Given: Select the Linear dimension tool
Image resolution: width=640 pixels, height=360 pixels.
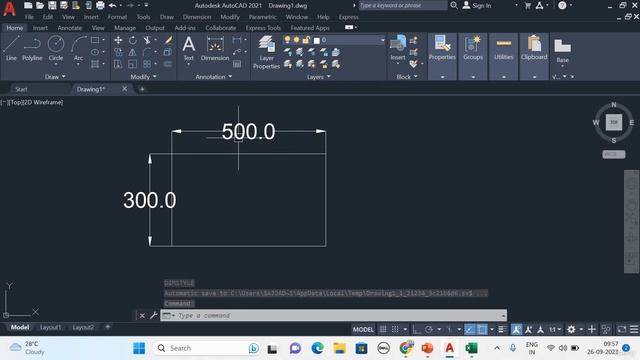Looking at the screenshot, I should pyautogui.click(x=237, y=40).
